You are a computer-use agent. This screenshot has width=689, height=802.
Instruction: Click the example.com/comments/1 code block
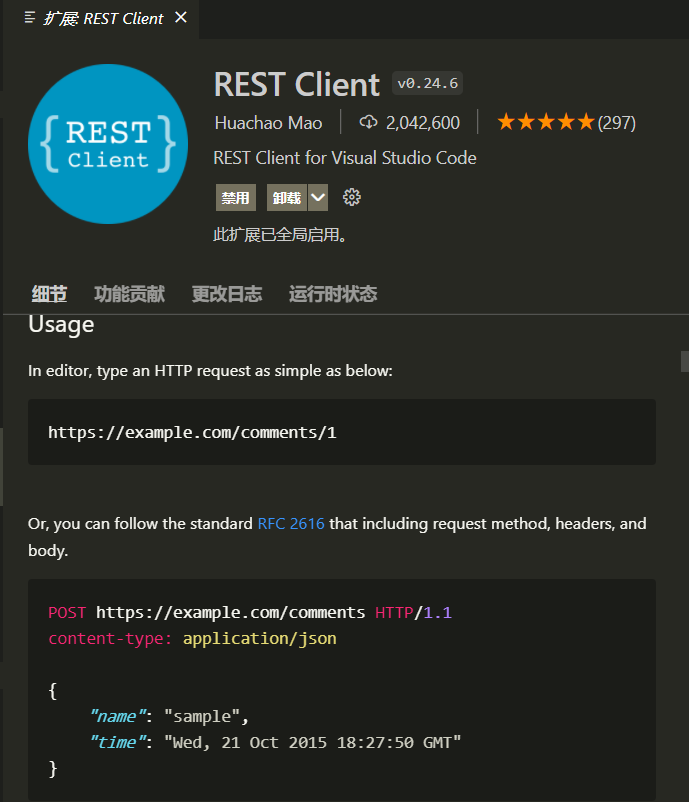(x=341, y=432)
